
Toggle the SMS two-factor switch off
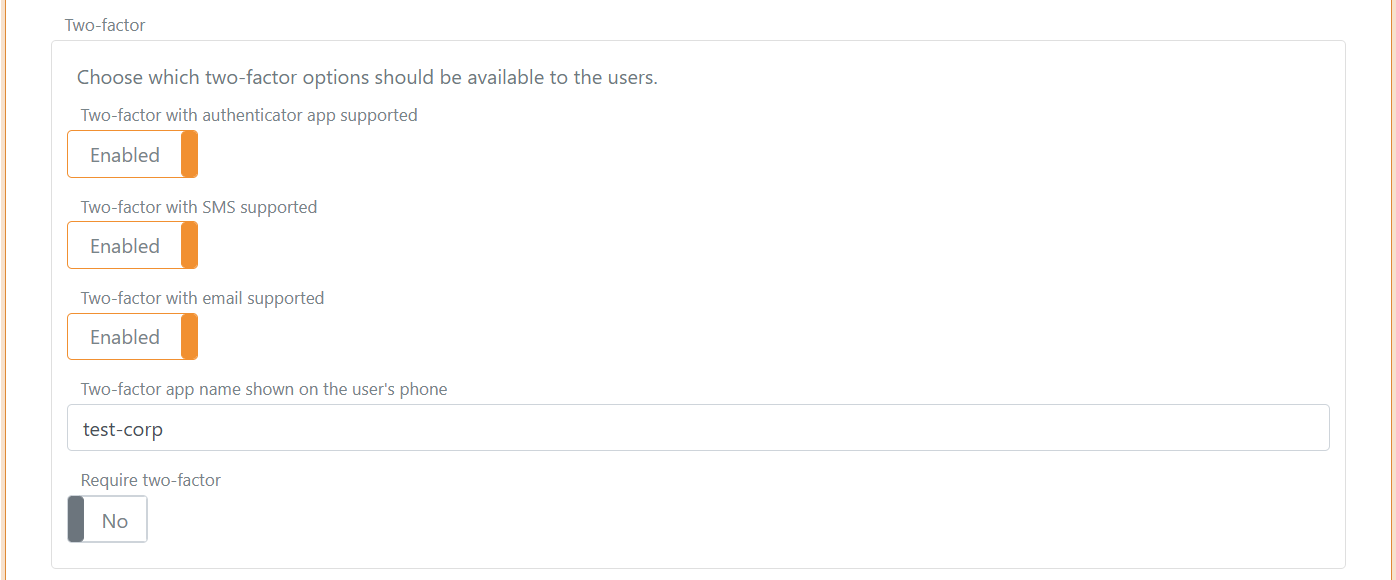click(x=132, y=245)
